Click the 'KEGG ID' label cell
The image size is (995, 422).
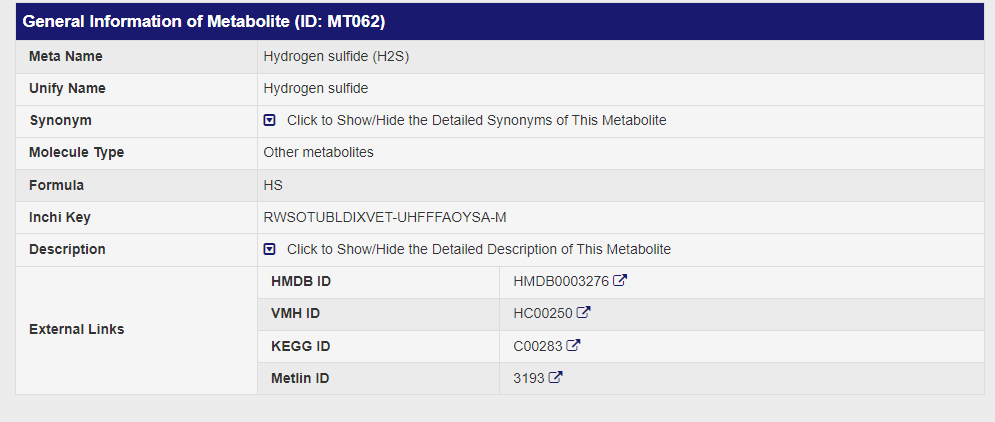(x=300, y=346)
